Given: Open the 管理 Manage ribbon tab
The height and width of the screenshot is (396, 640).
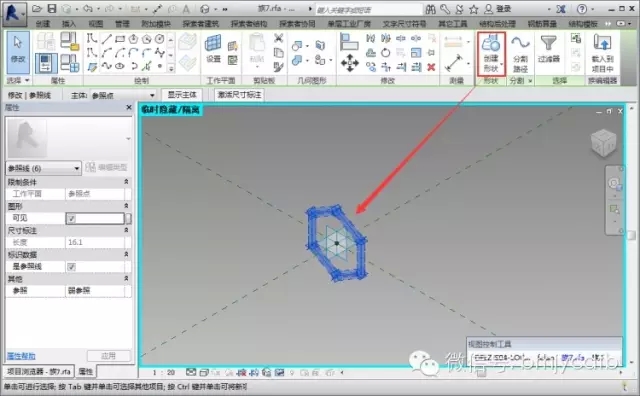Looking at the screenshot, I should tap(122, 24).
